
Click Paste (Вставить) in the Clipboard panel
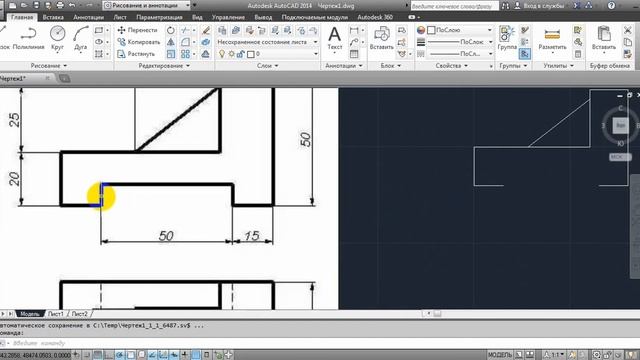604,38
